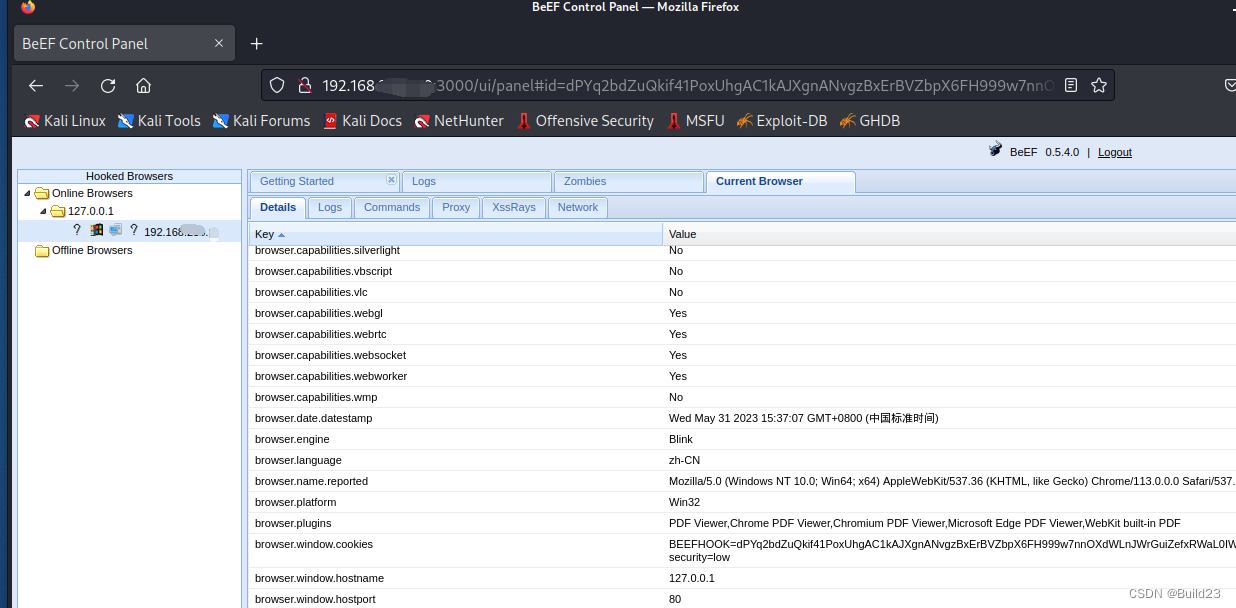This screenshot has width=1236, height=608.
Task: Click the Windows OS icon of hooked browser
Action: click(97, 230)
